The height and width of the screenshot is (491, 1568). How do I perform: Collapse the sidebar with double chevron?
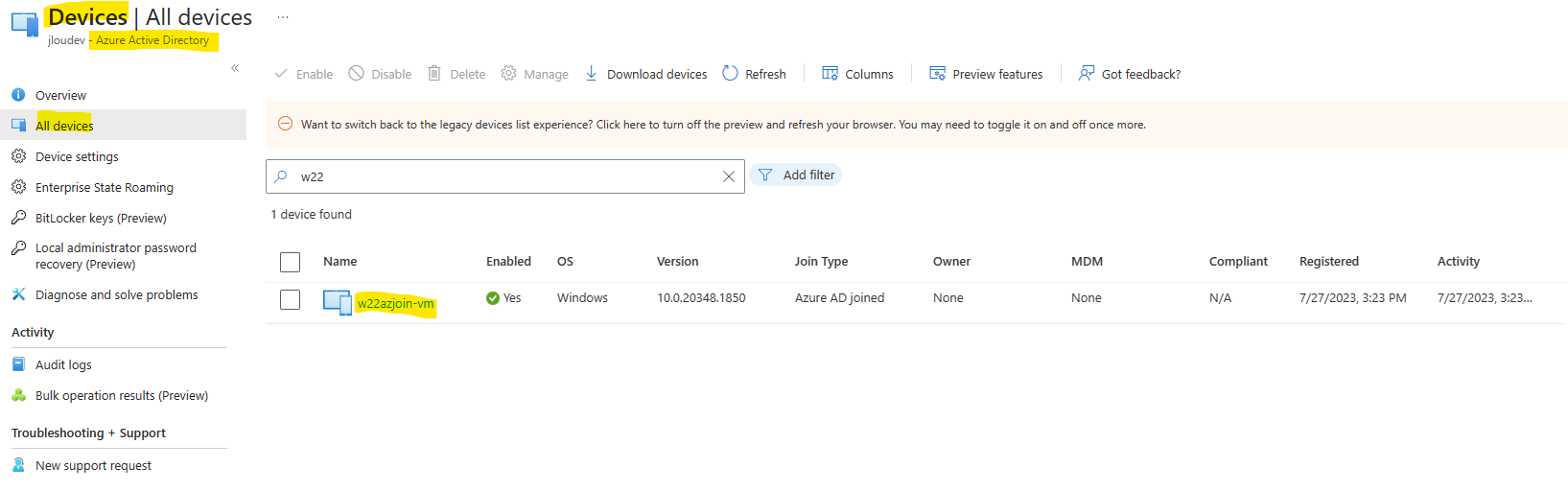(235, 68)
